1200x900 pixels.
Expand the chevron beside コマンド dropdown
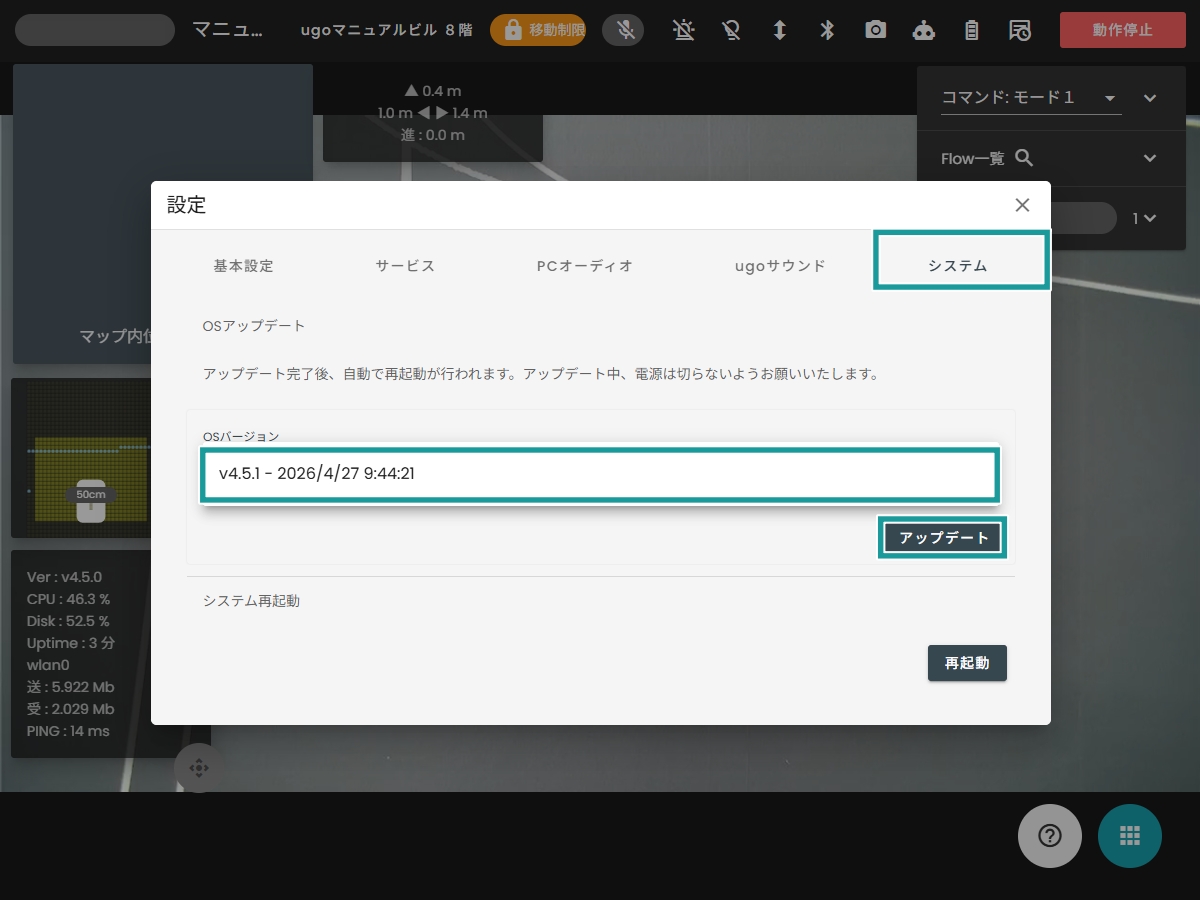[x=1150, y=98]
